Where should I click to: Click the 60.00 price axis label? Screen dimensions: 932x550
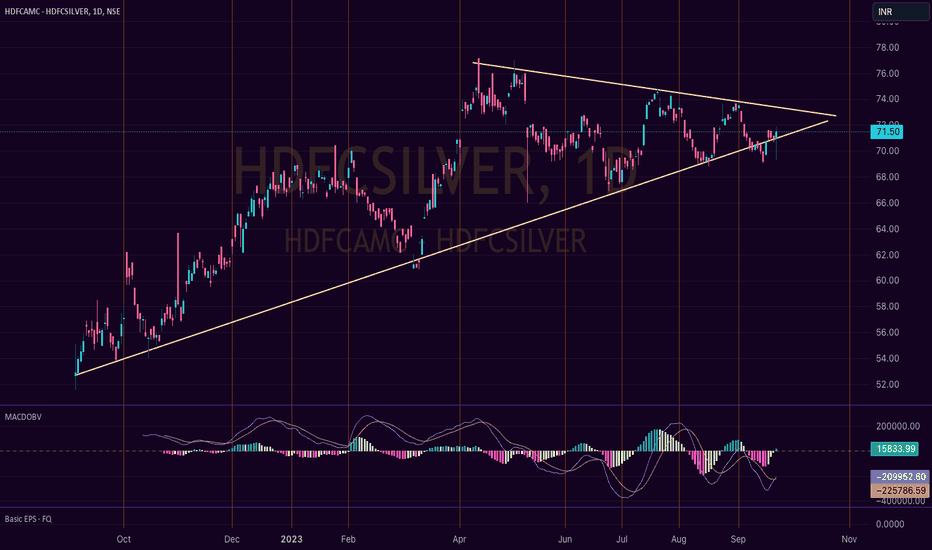coord(887,281)
